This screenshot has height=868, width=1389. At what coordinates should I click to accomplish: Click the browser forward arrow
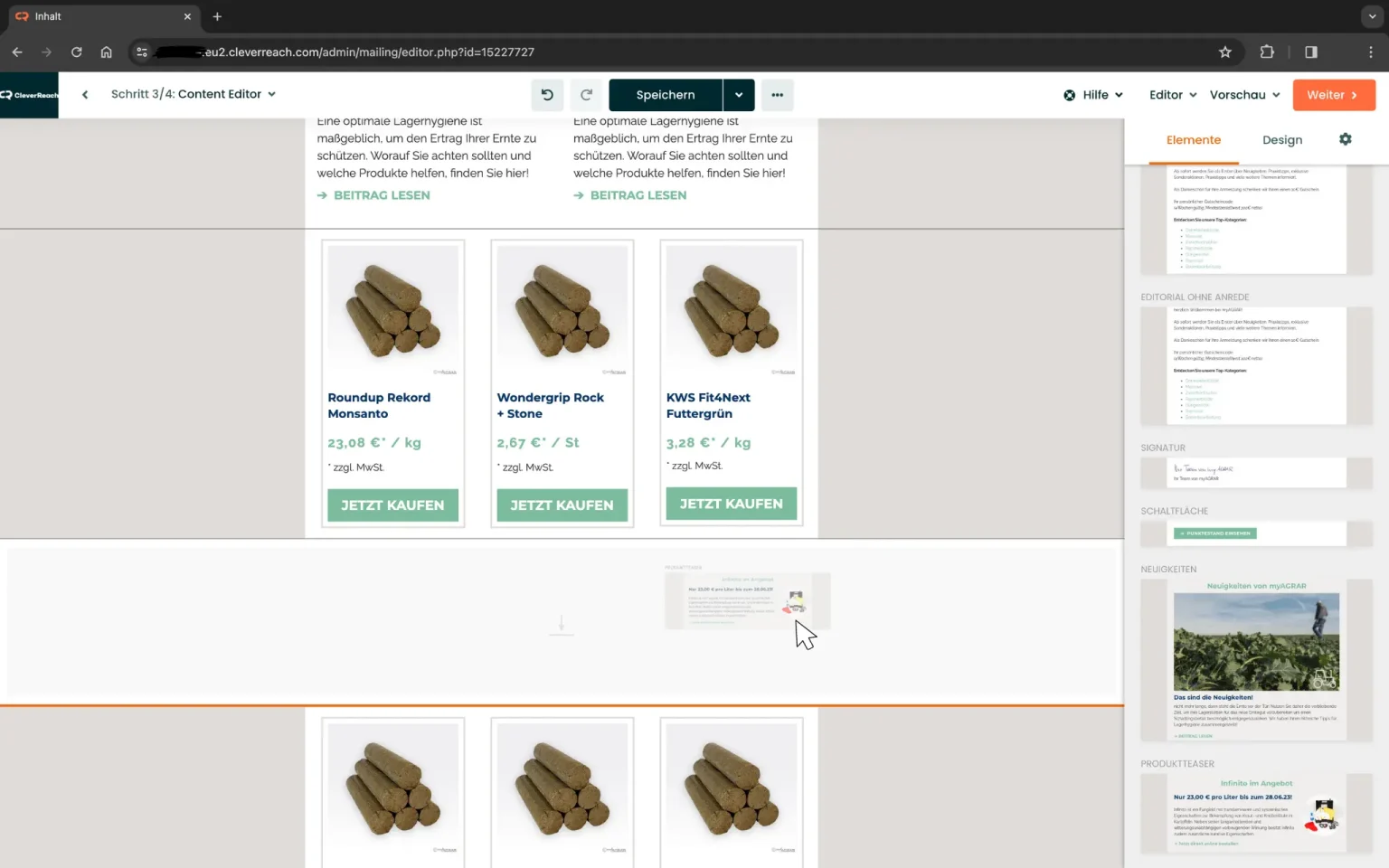[x=47, y=52]
